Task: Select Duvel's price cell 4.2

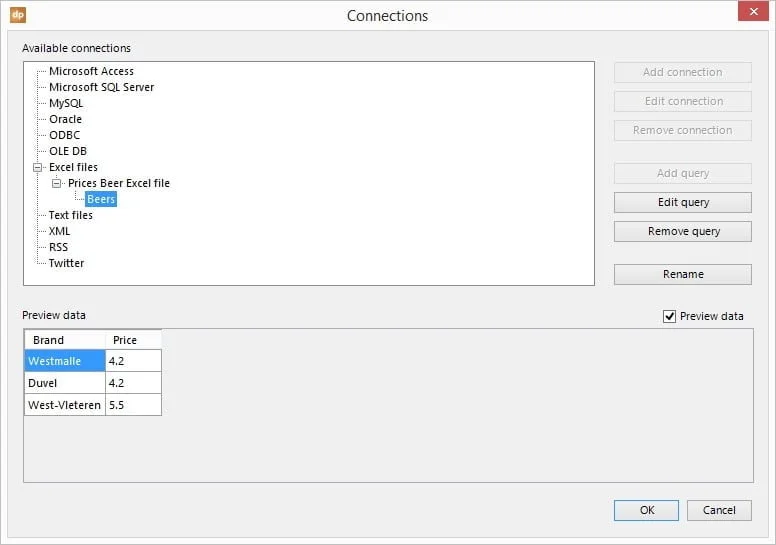Action: click(134, 383)
